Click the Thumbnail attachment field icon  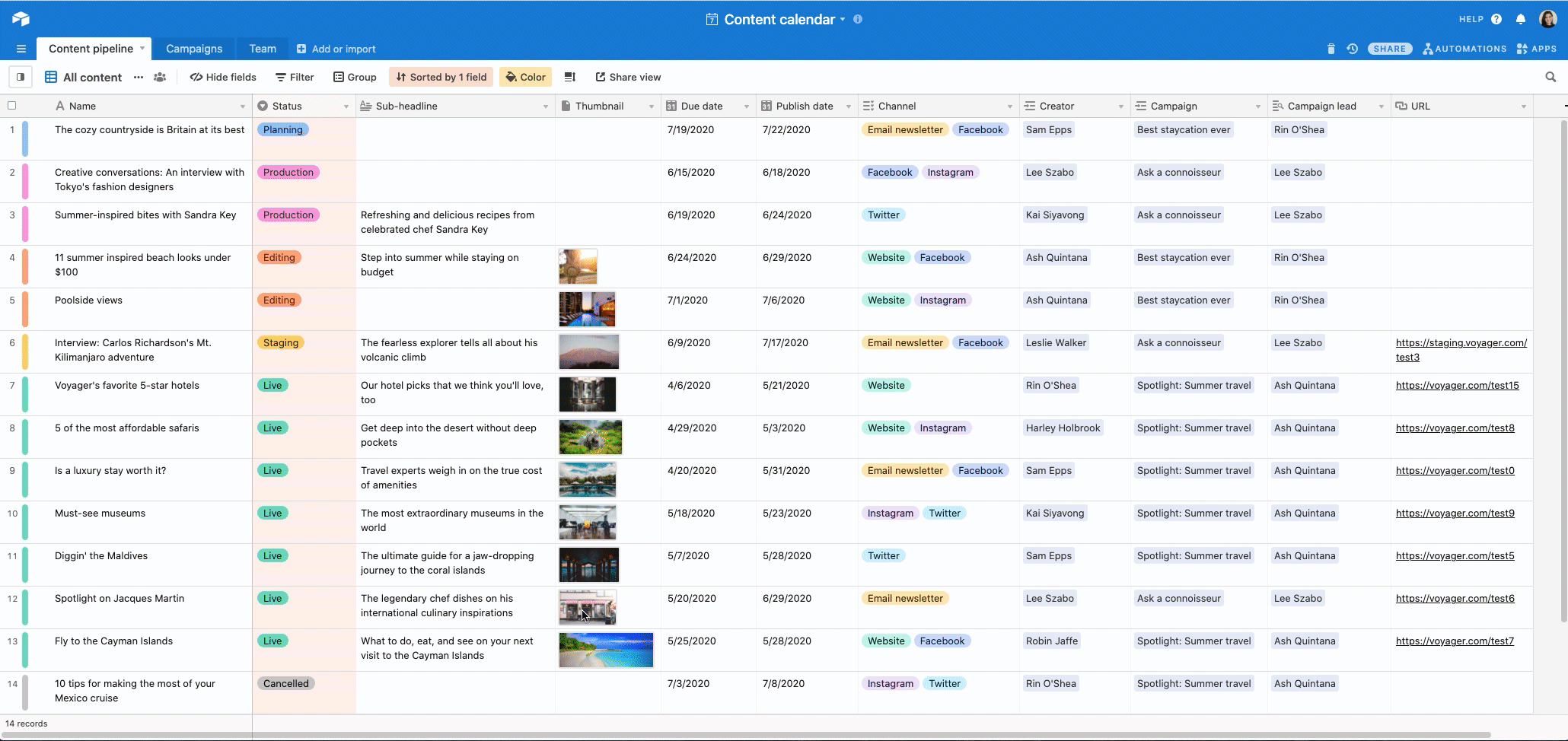566,106
